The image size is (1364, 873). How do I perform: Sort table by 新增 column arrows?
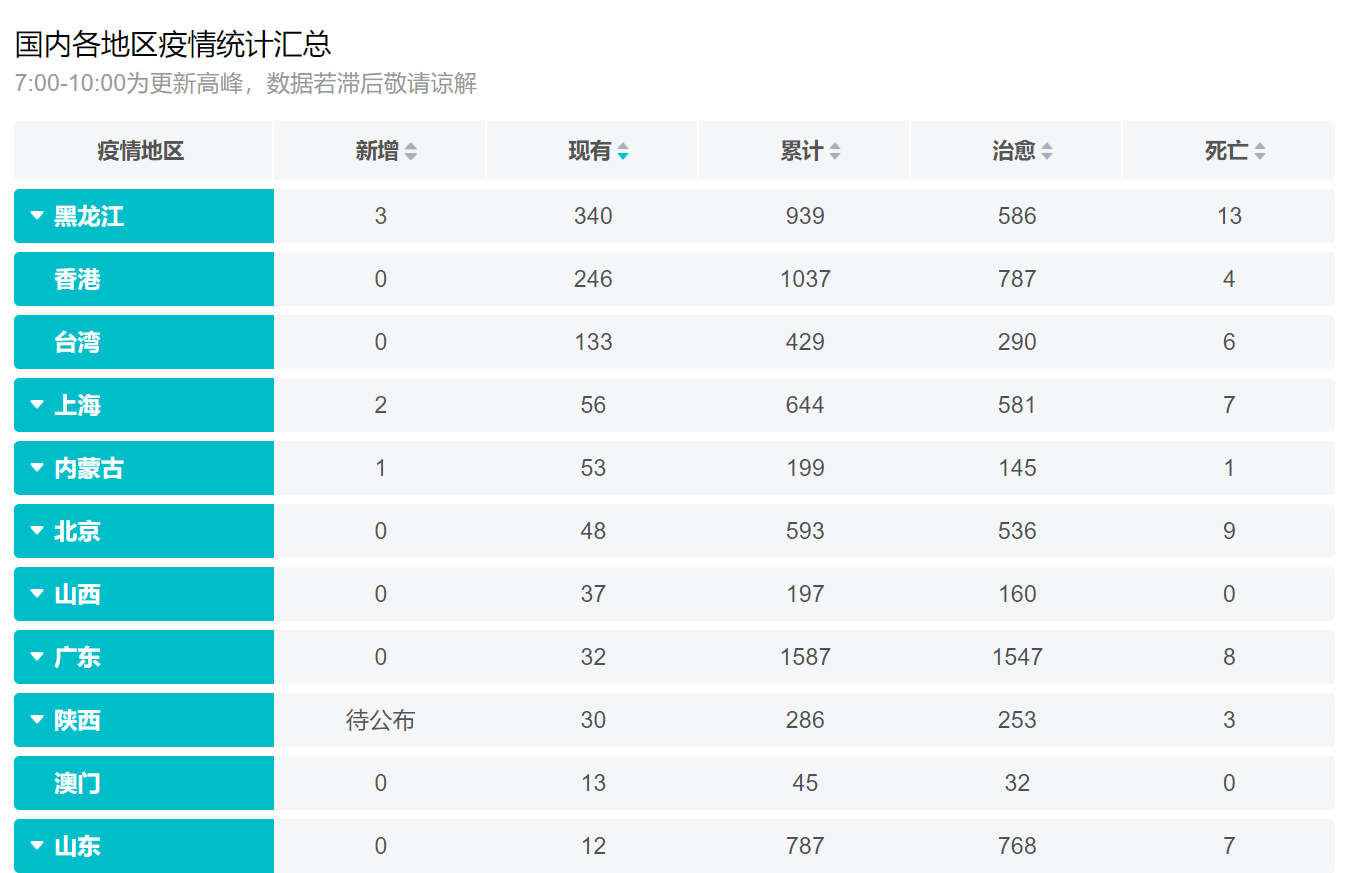pyautogui.click(x=411, y=152)
